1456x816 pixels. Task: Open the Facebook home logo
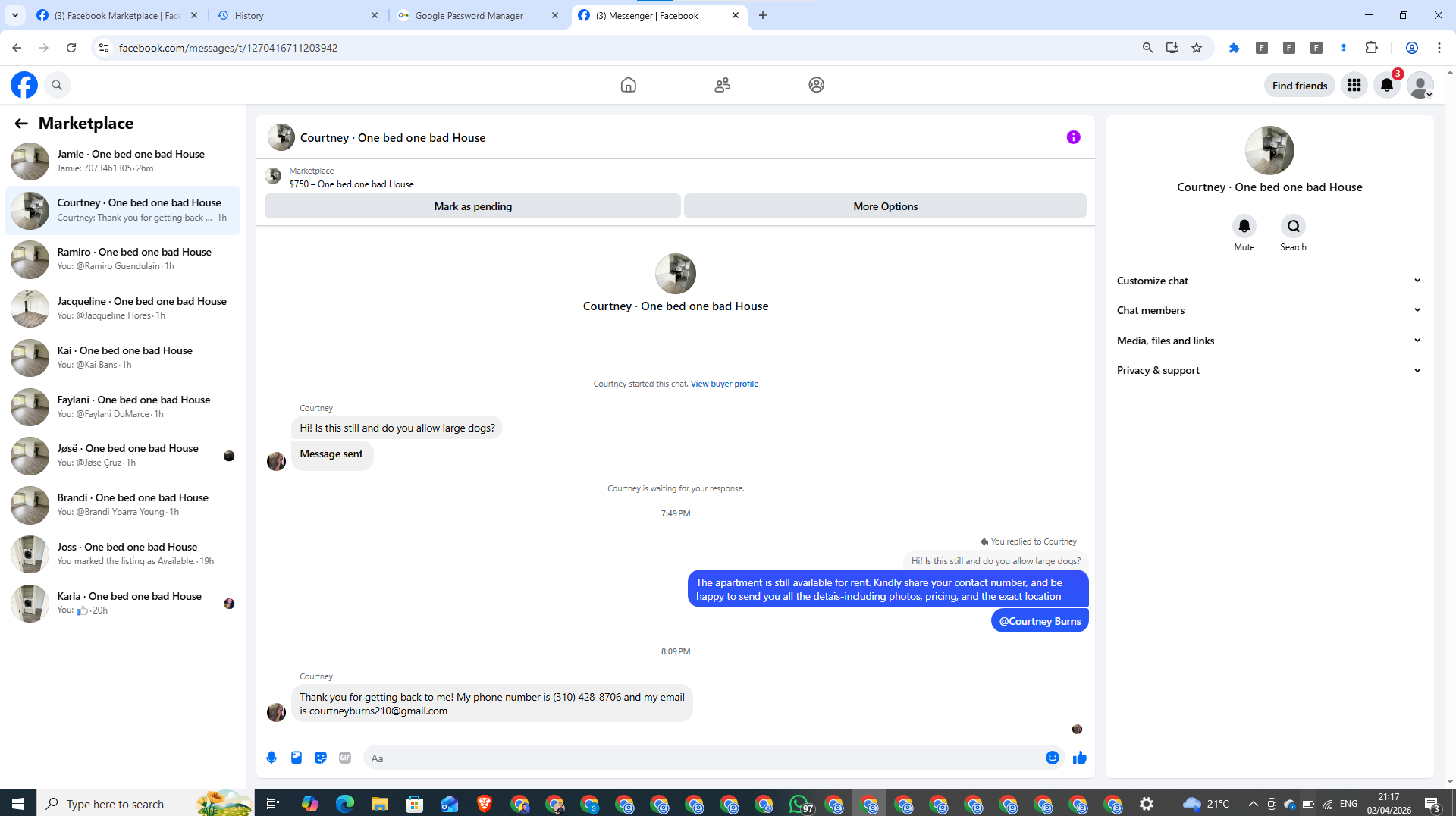coord(24,85)
